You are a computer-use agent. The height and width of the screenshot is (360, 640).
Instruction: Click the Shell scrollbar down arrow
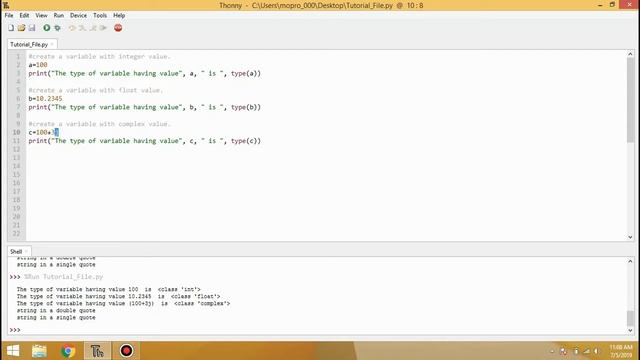pyautogui.click(x=630, y=330)
